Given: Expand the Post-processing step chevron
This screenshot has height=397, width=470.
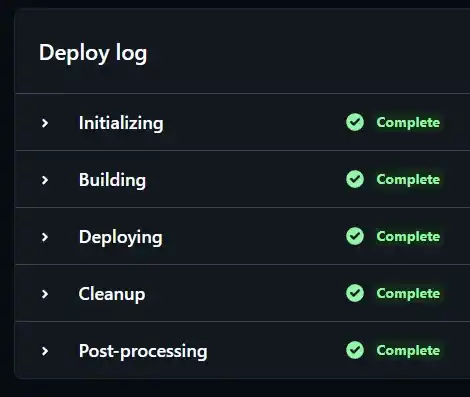Looking at the screenshot, I should [45, 351].
